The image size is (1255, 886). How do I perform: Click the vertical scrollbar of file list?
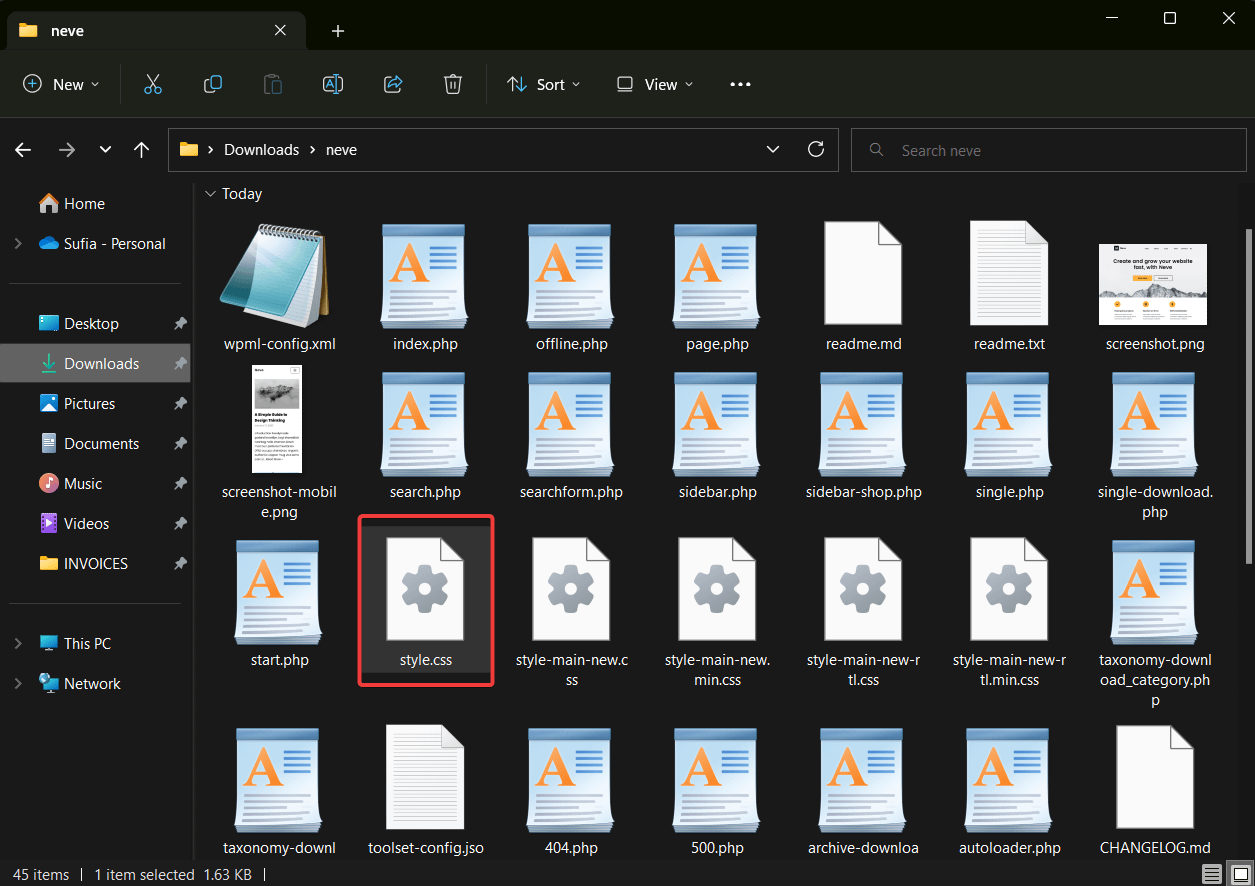coord(1248,395)
